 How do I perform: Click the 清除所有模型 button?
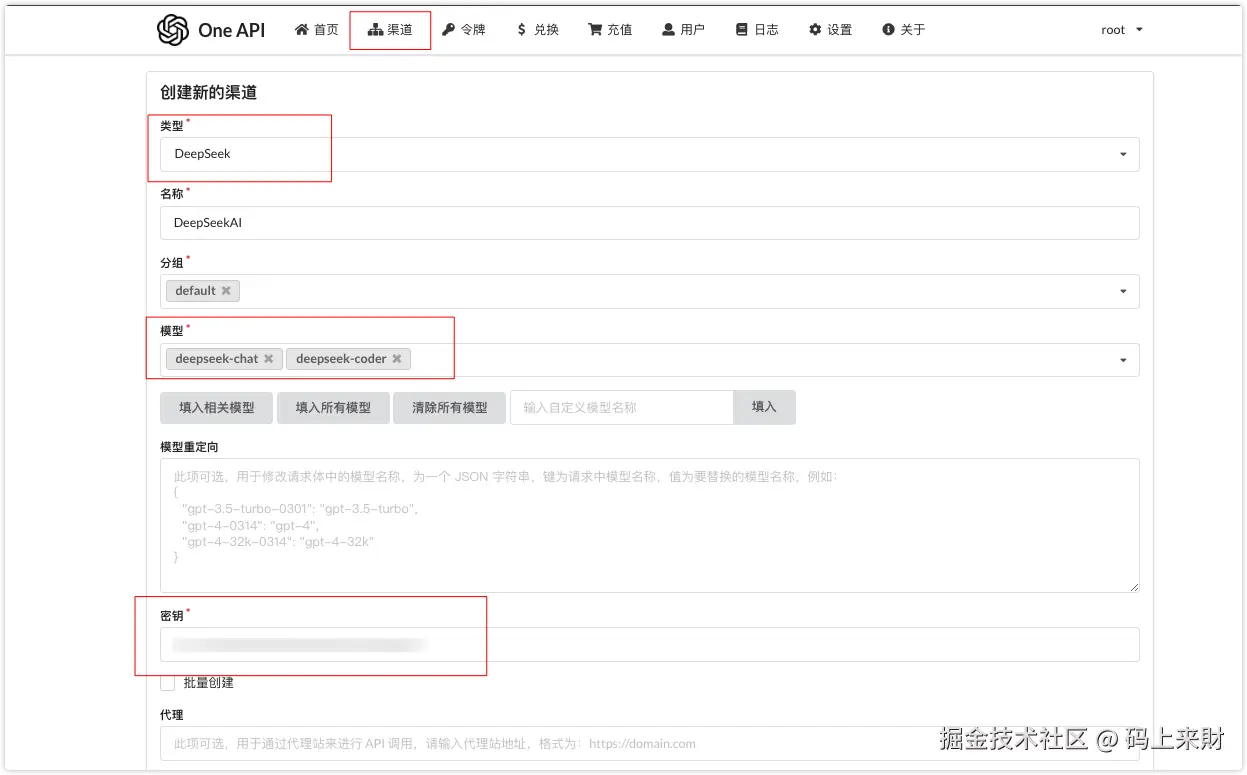(450, 407)
